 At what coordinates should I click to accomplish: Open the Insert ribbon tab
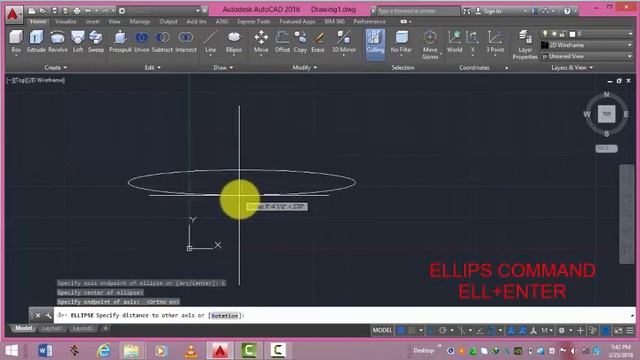92,21
